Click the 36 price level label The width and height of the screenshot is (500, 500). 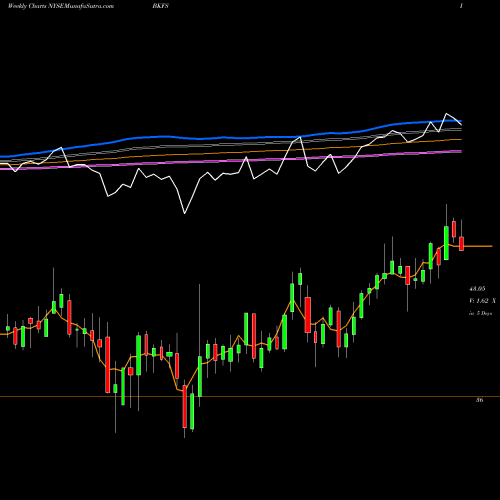[479, 400]
